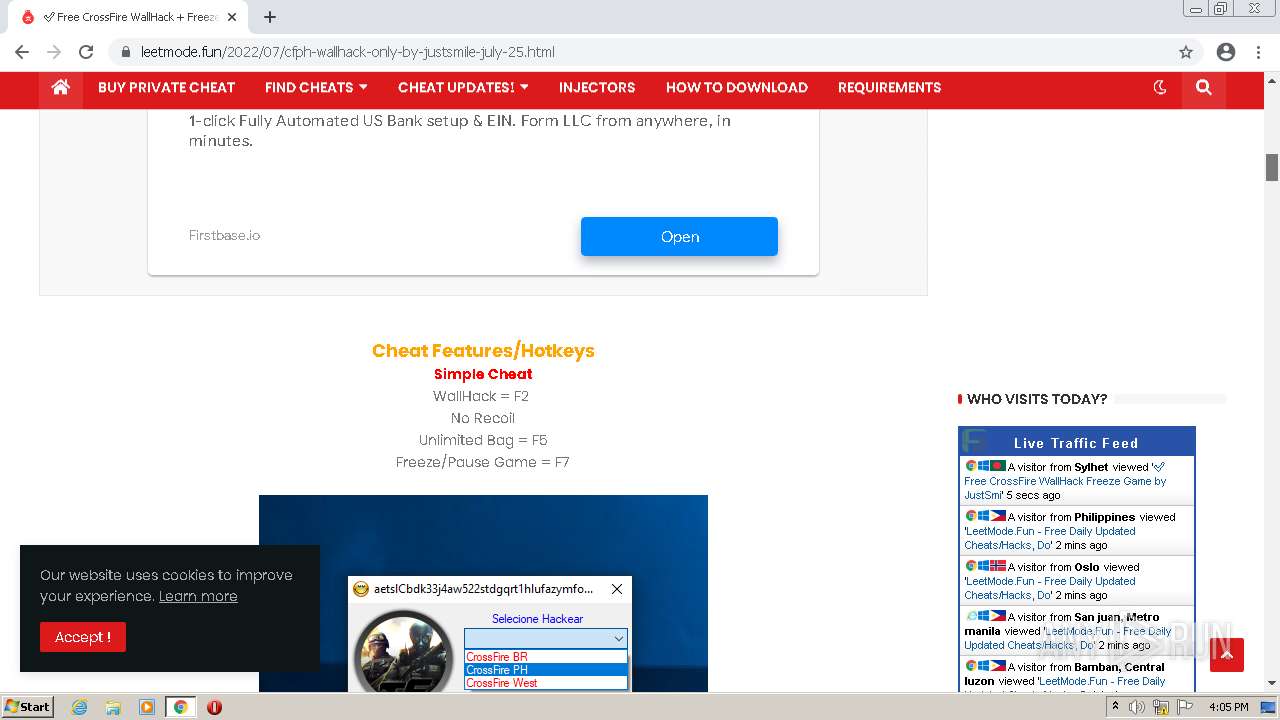Image resolution: width=1280 pixels, height=720 pixels.
Task: Click the Cheat Features/Hotkeys heading
Action: pyautogui.click(x=483, y=350)
